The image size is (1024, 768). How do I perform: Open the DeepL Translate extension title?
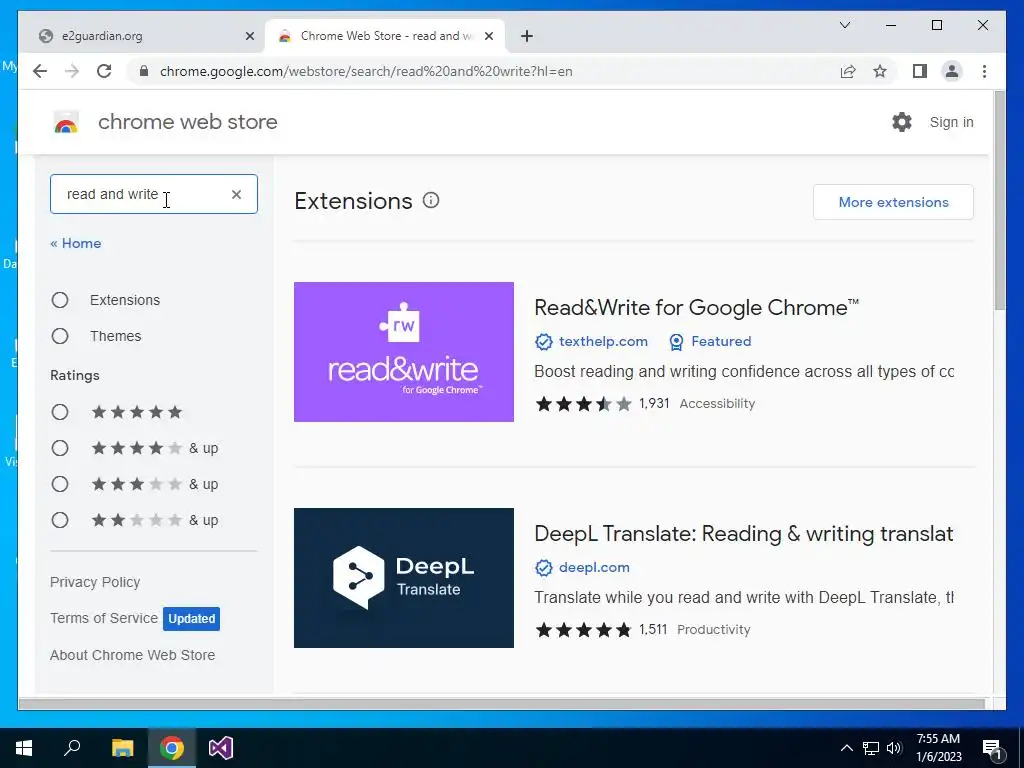(x=744, y=534)
